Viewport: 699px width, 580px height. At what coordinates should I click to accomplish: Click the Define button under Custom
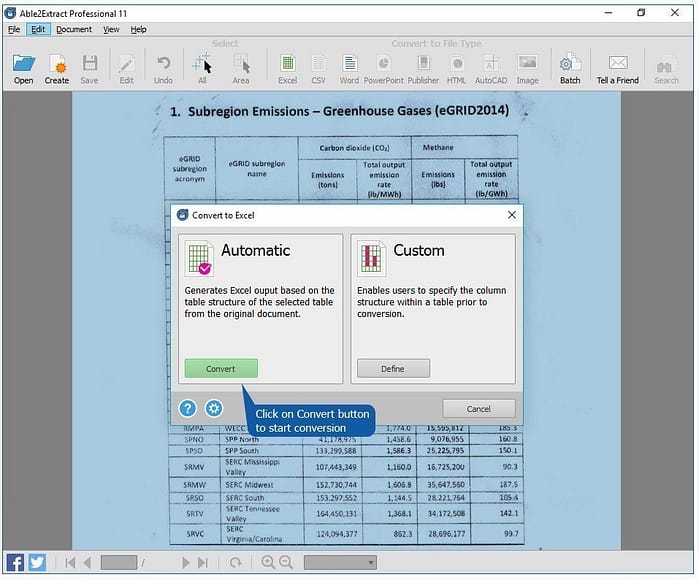pos(393,369)
